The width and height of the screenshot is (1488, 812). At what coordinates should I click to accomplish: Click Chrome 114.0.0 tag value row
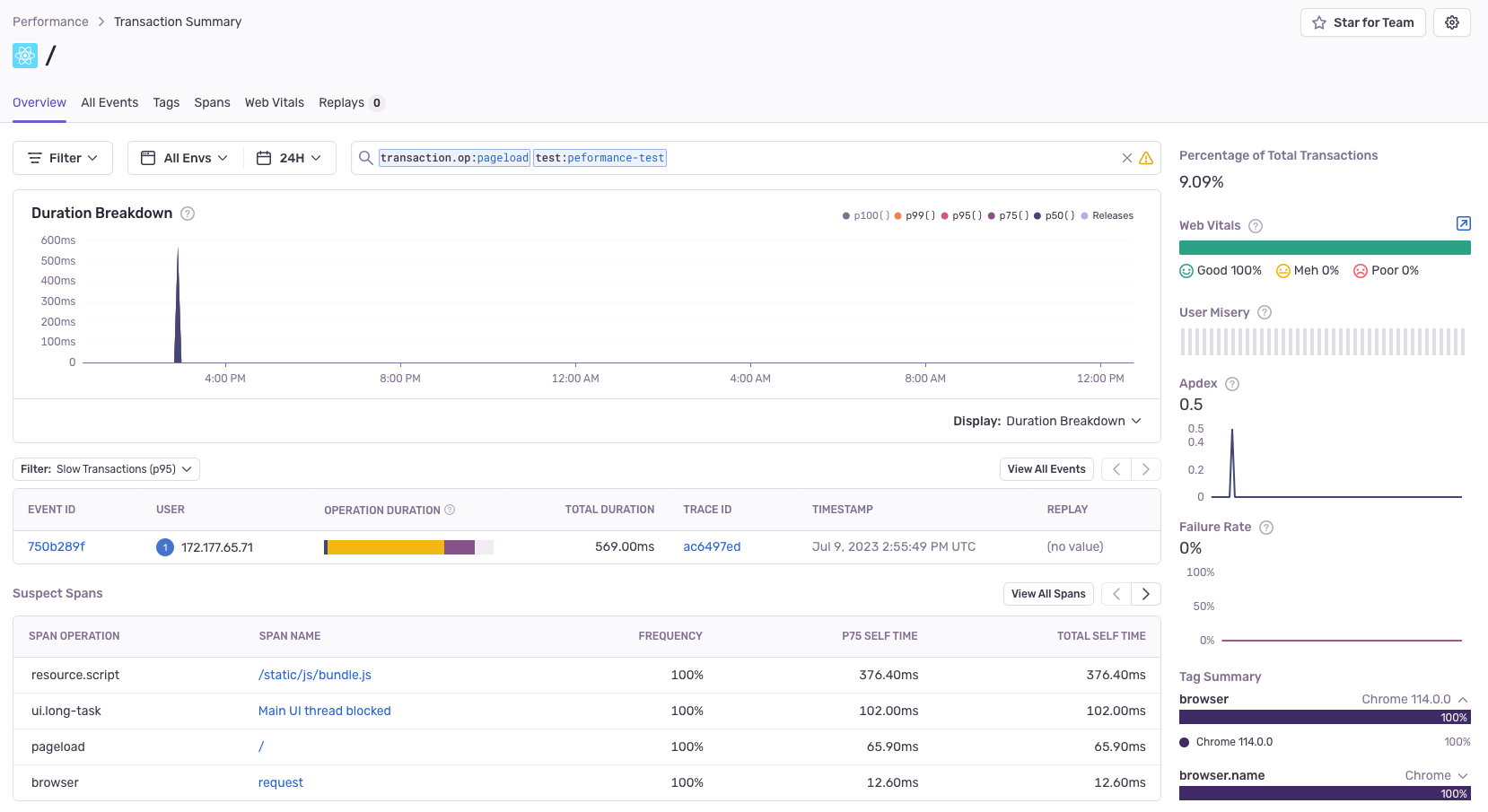(x=1325, y=743)
